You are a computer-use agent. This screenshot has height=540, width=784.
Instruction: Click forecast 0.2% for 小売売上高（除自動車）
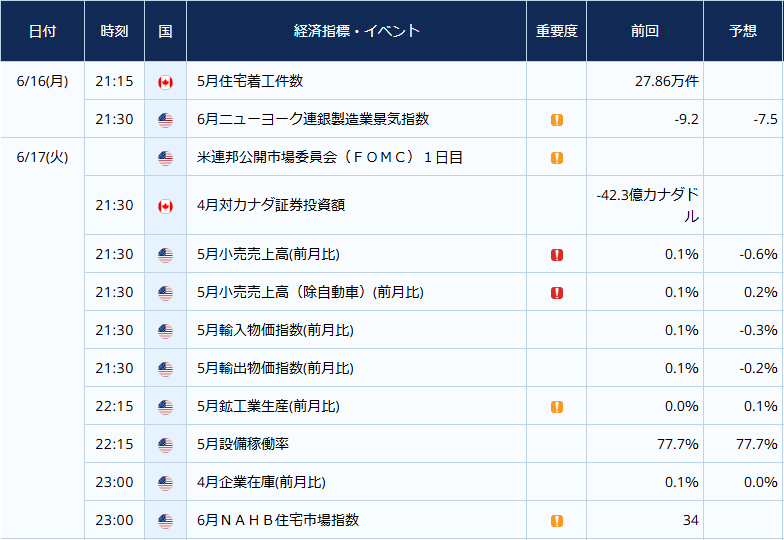tap(760, 292)
